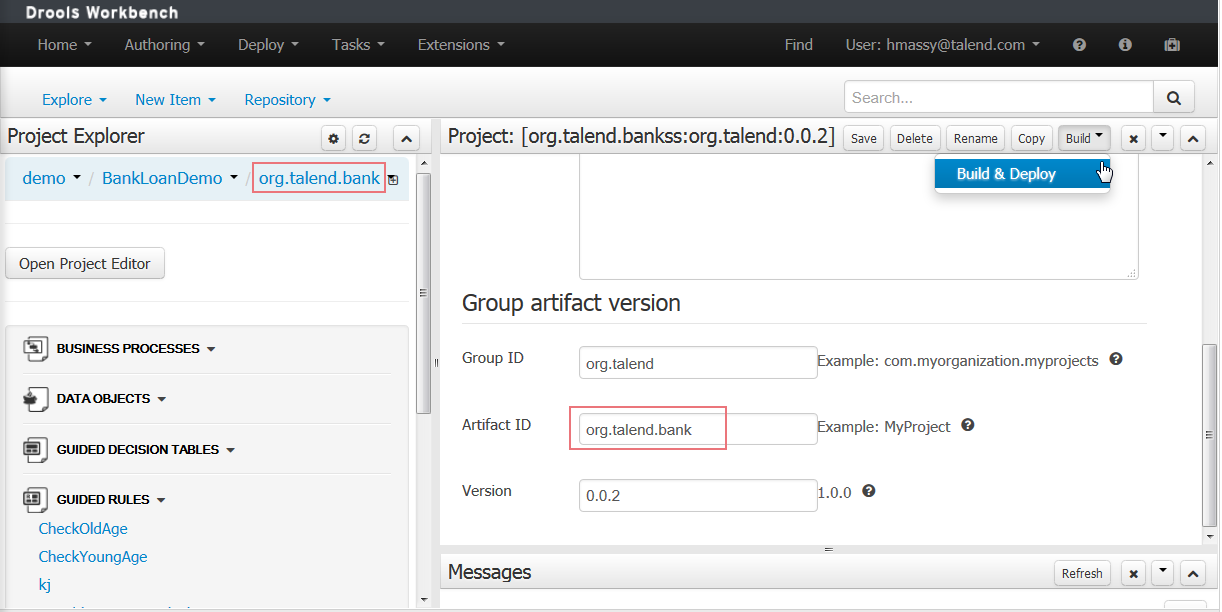Open the Build dropdown button
This screenshot has height=612, width=1222.
(1084, 138)
